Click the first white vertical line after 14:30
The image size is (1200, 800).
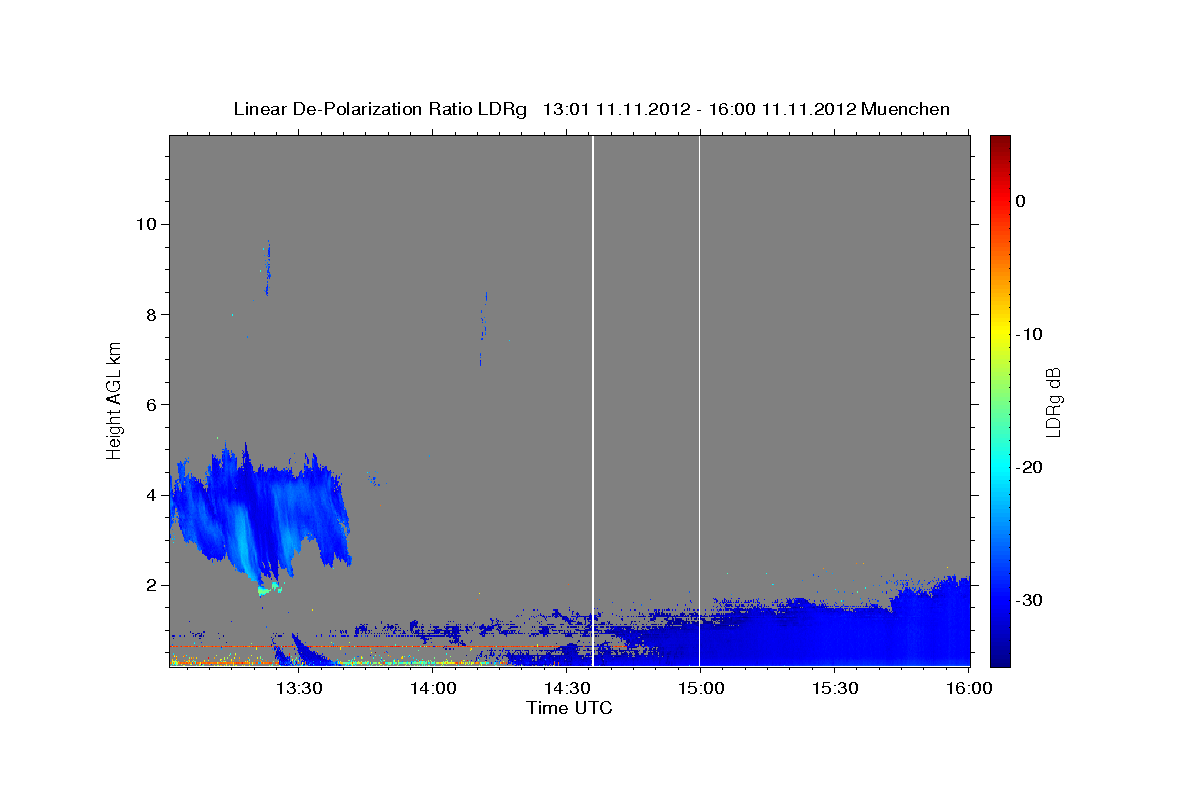[x=593, y=400]
